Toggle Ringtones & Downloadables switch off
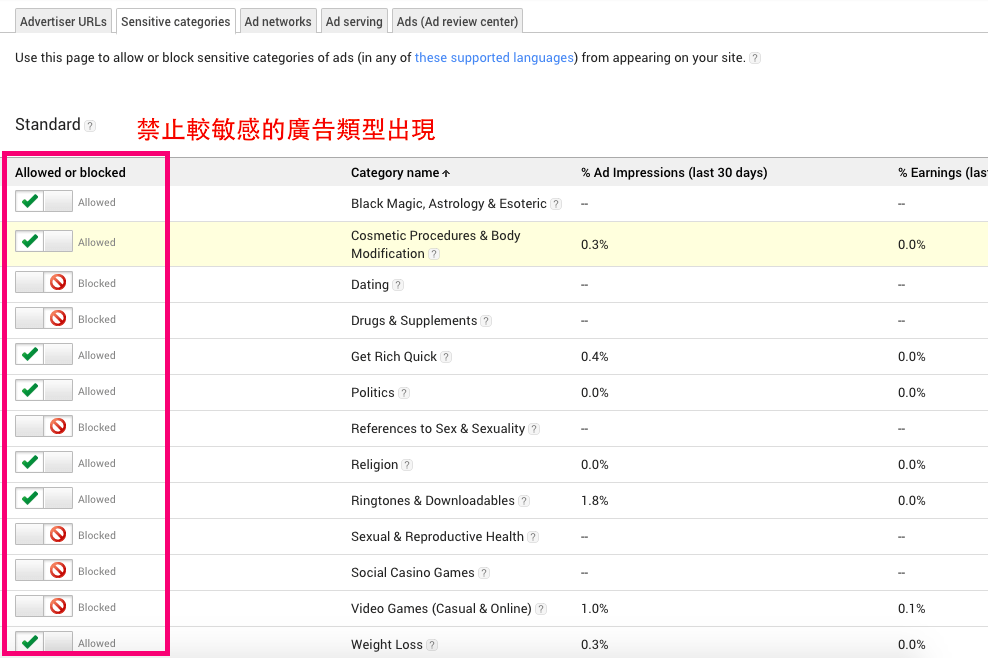Image resolution: width=988 pixels, height=658 pixels. coord(44,498)
